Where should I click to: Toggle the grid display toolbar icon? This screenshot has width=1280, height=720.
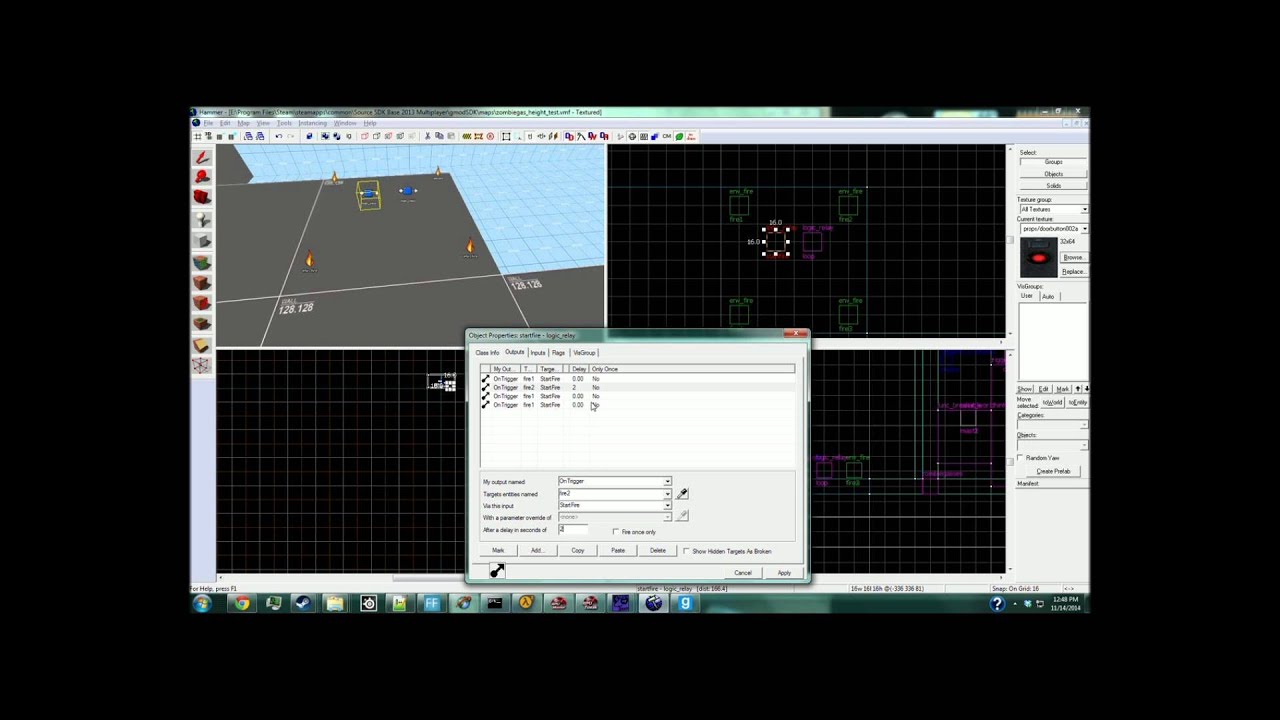[198, 136]
